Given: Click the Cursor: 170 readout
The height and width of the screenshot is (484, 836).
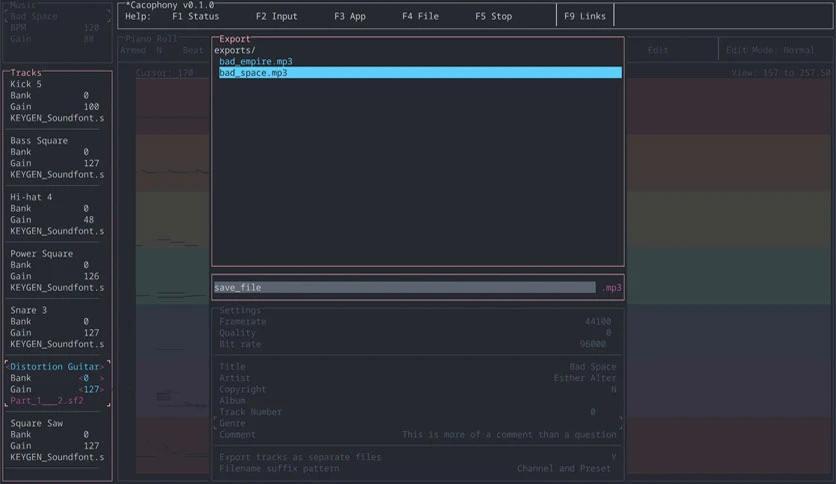Looking at the screenshot, I should 164,73.
